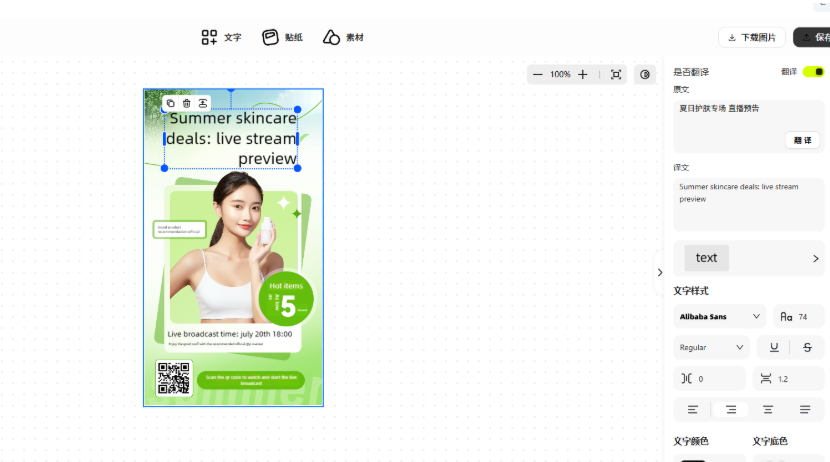Open the Regular font weight dropdown
830x462 pixels.
click(x=712, y=347)
